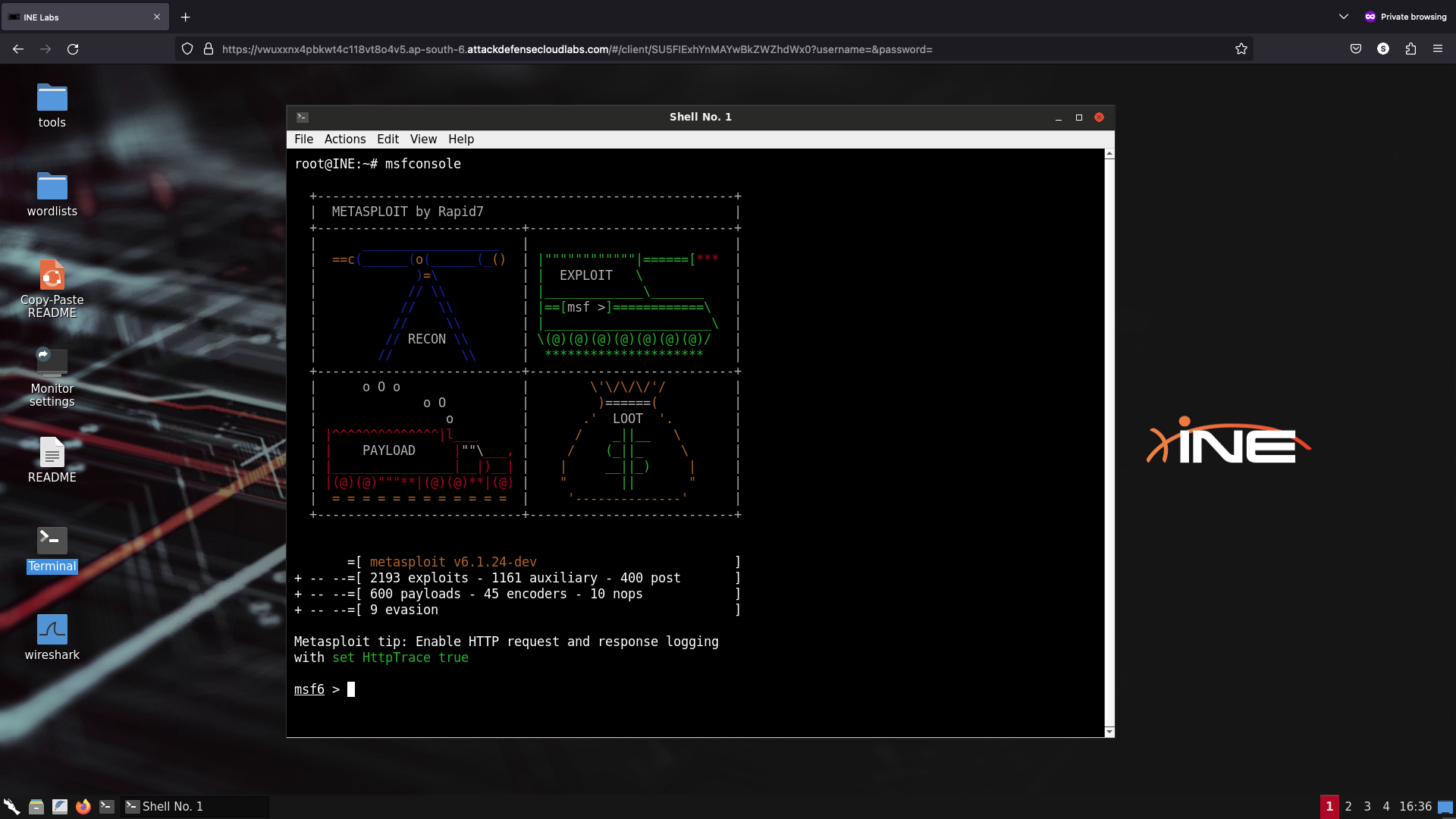This screenshot has width=1456, height=819.
Task: Close the Shell No. 1 window
Action: pyautogui.click(x=1099, y=118)
